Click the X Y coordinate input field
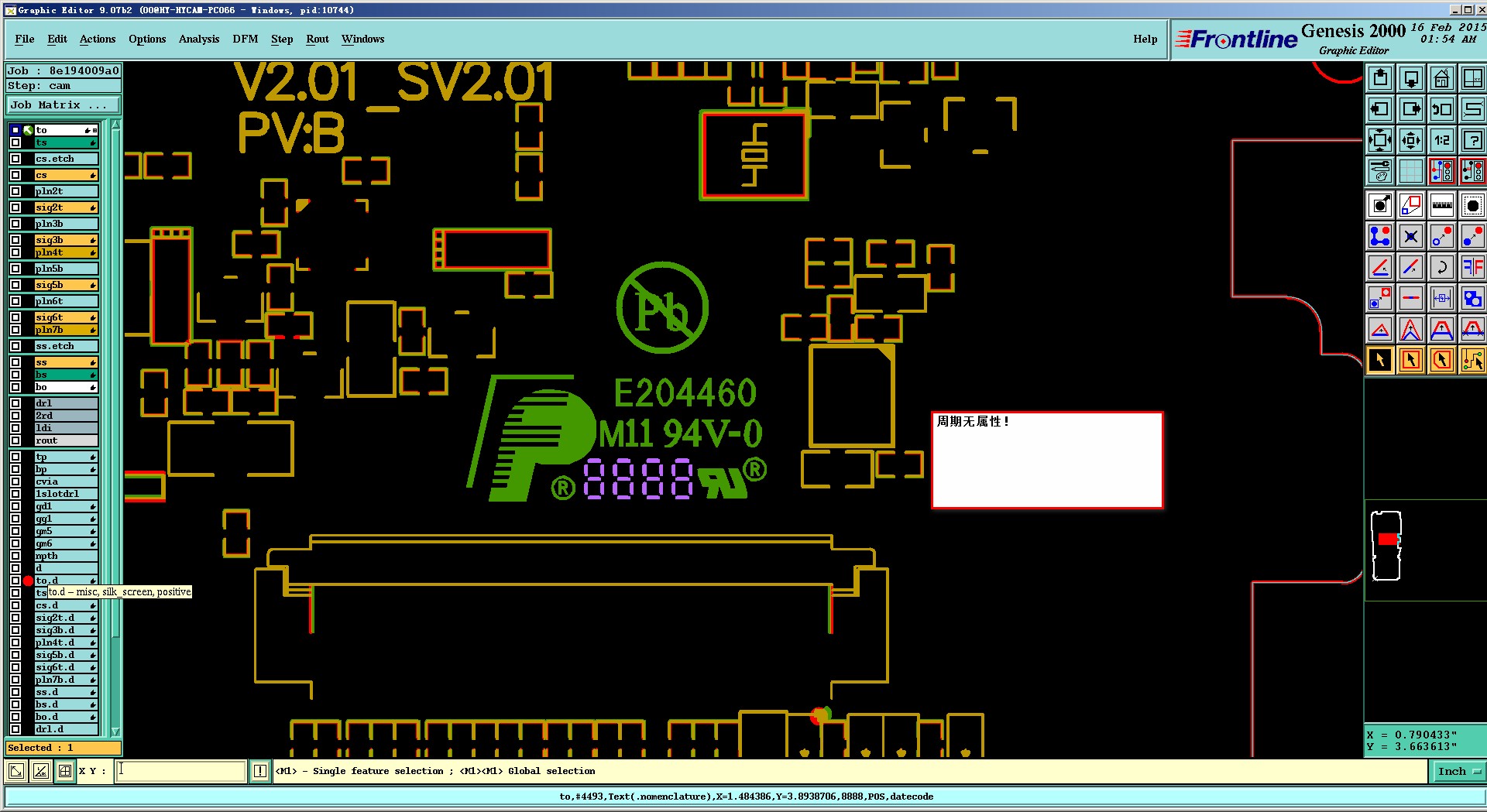1487x812 pixels. [180, 771]
